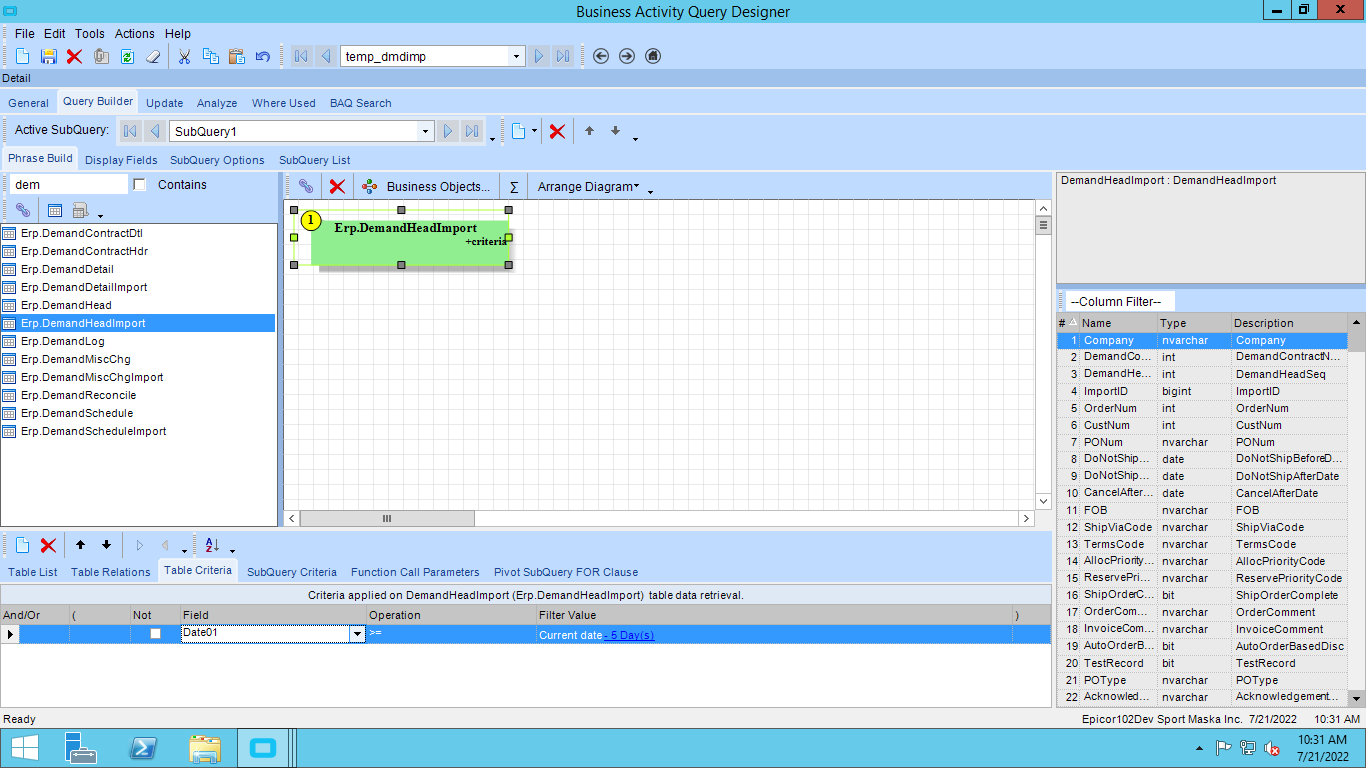
Task: Open the Actions menu
Action: tap(134, 33)
